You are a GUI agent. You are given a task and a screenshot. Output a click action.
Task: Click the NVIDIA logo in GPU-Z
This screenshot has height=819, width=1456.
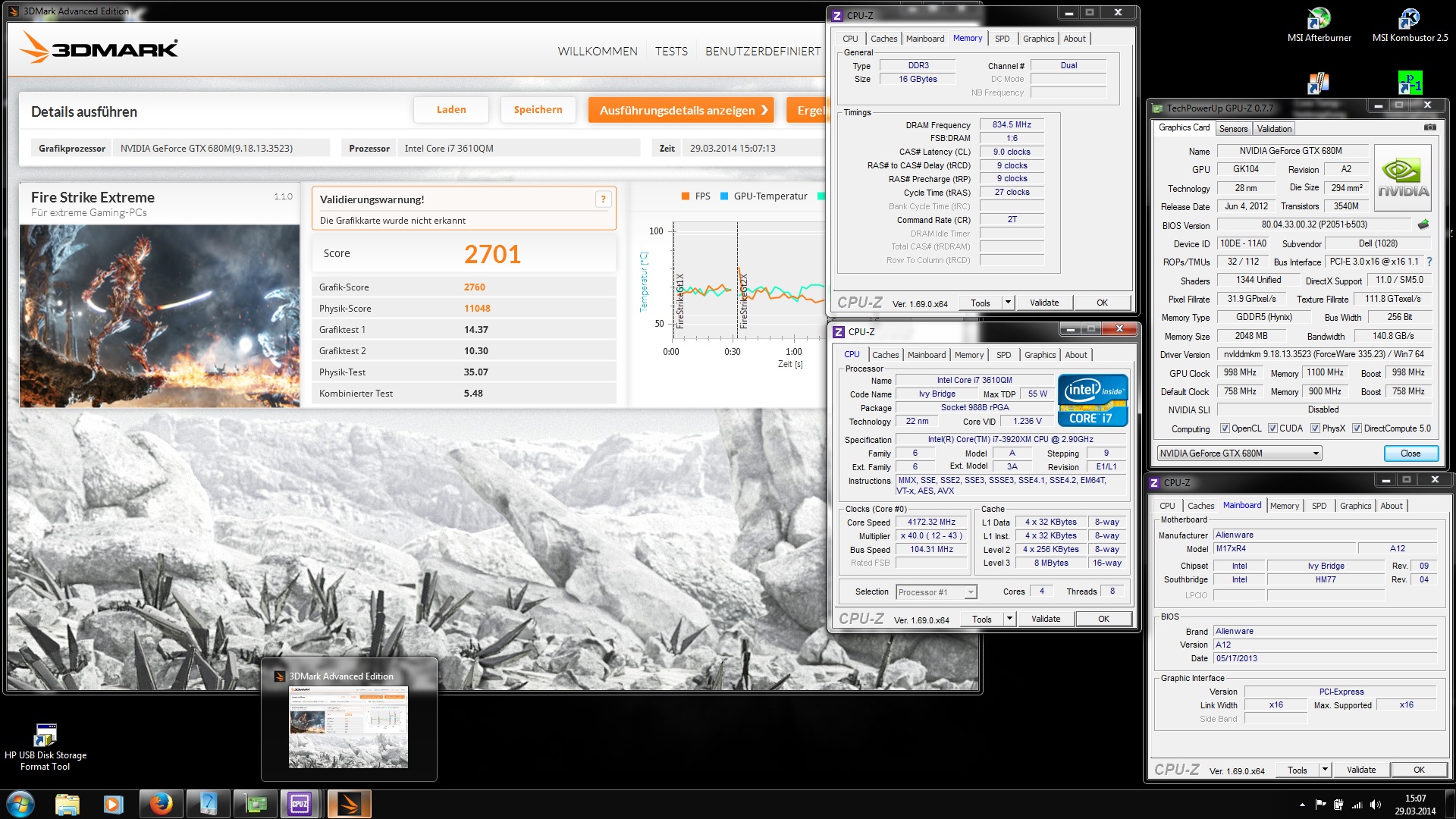coord(1403,178)
